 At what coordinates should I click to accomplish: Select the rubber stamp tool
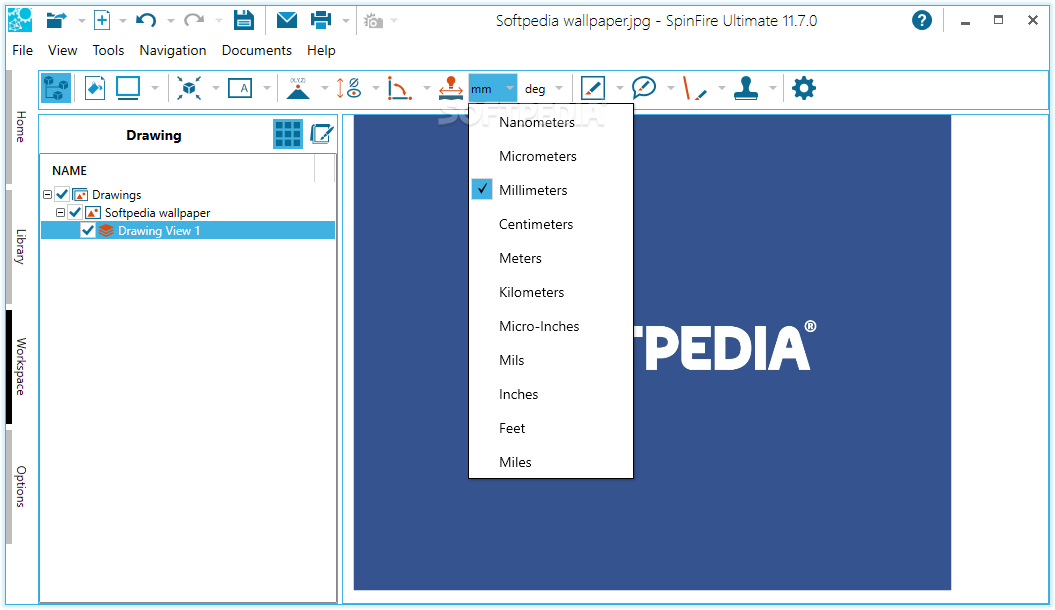(745, 88)
